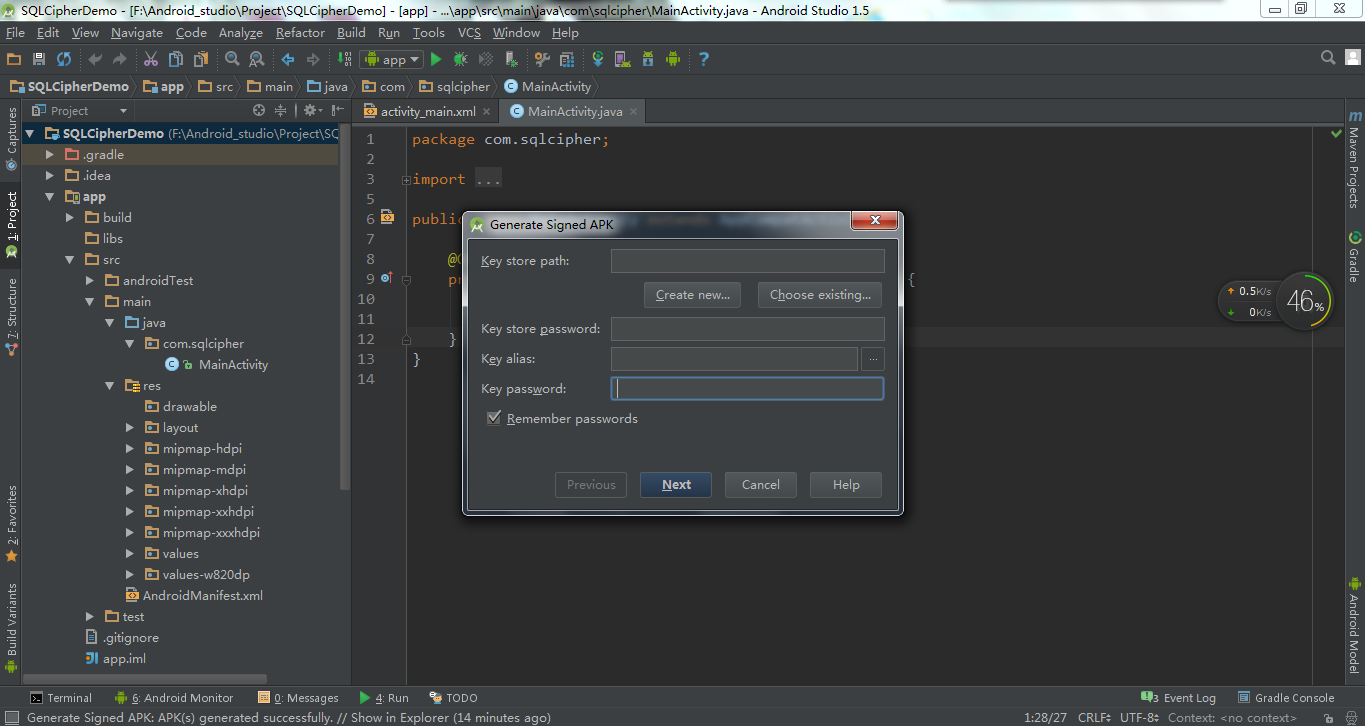1365x726 pixels.
Task: Open the Maven Projects side tab
Action: 1354,159
